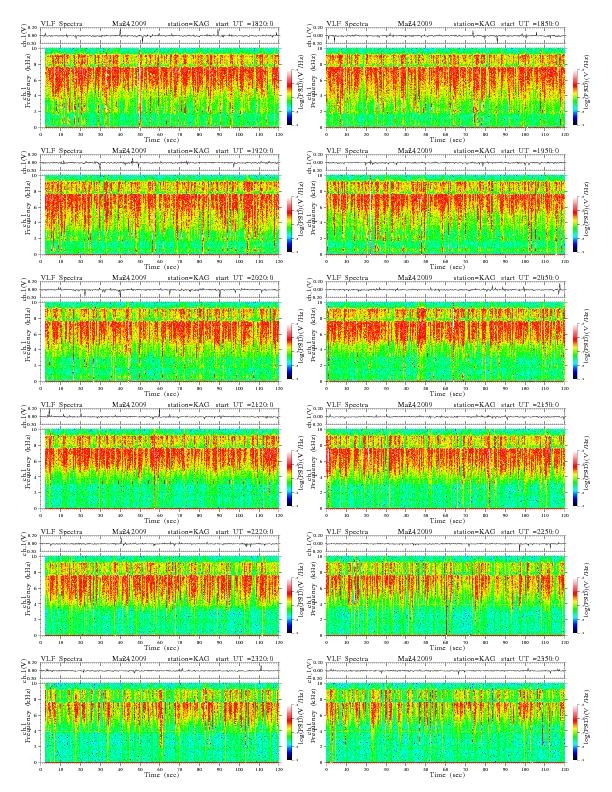Click the ch.1 waveform strip above the 2250 spectrogram
612x792 pixels.
445,544
